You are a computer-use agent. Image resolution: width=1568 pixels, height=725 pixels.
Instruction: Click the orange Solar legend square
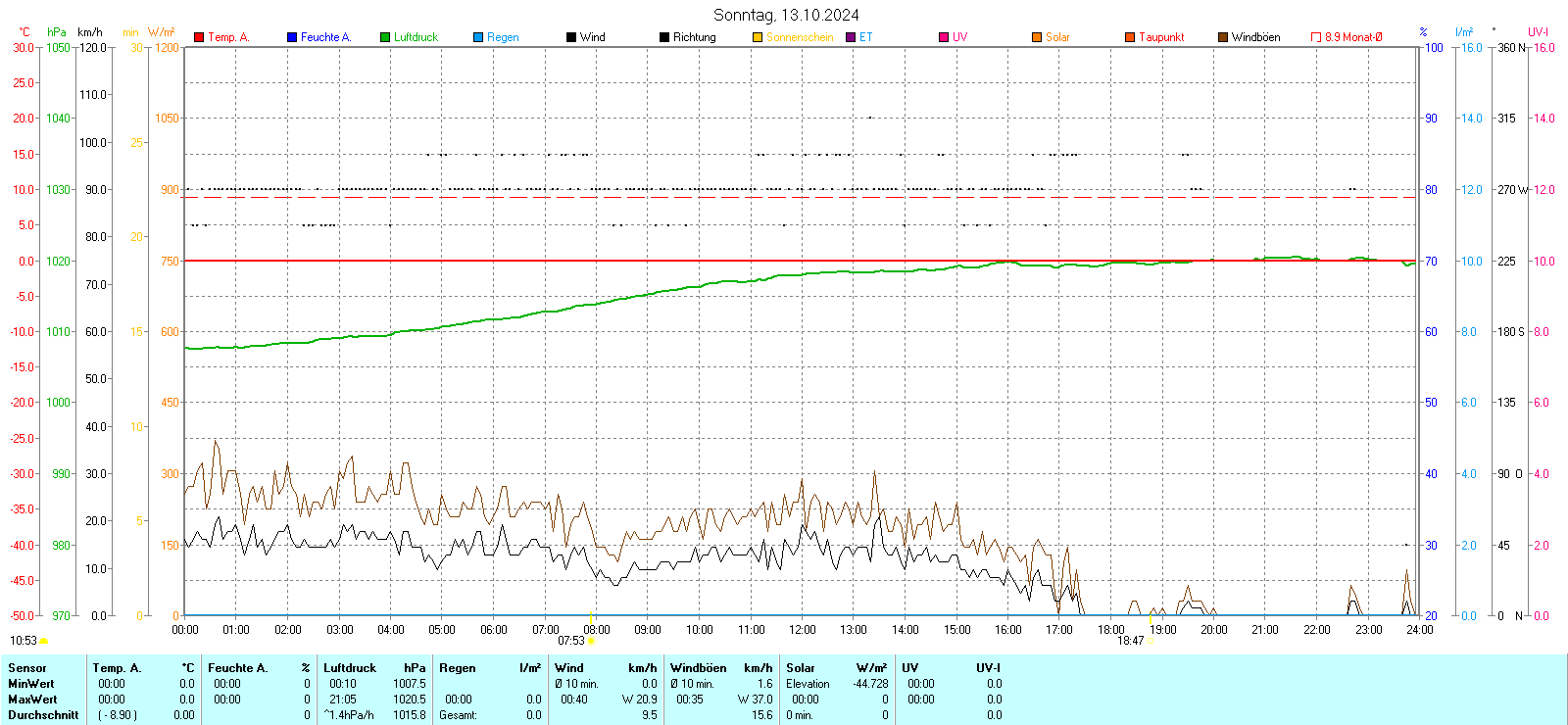coord(1037,37)
